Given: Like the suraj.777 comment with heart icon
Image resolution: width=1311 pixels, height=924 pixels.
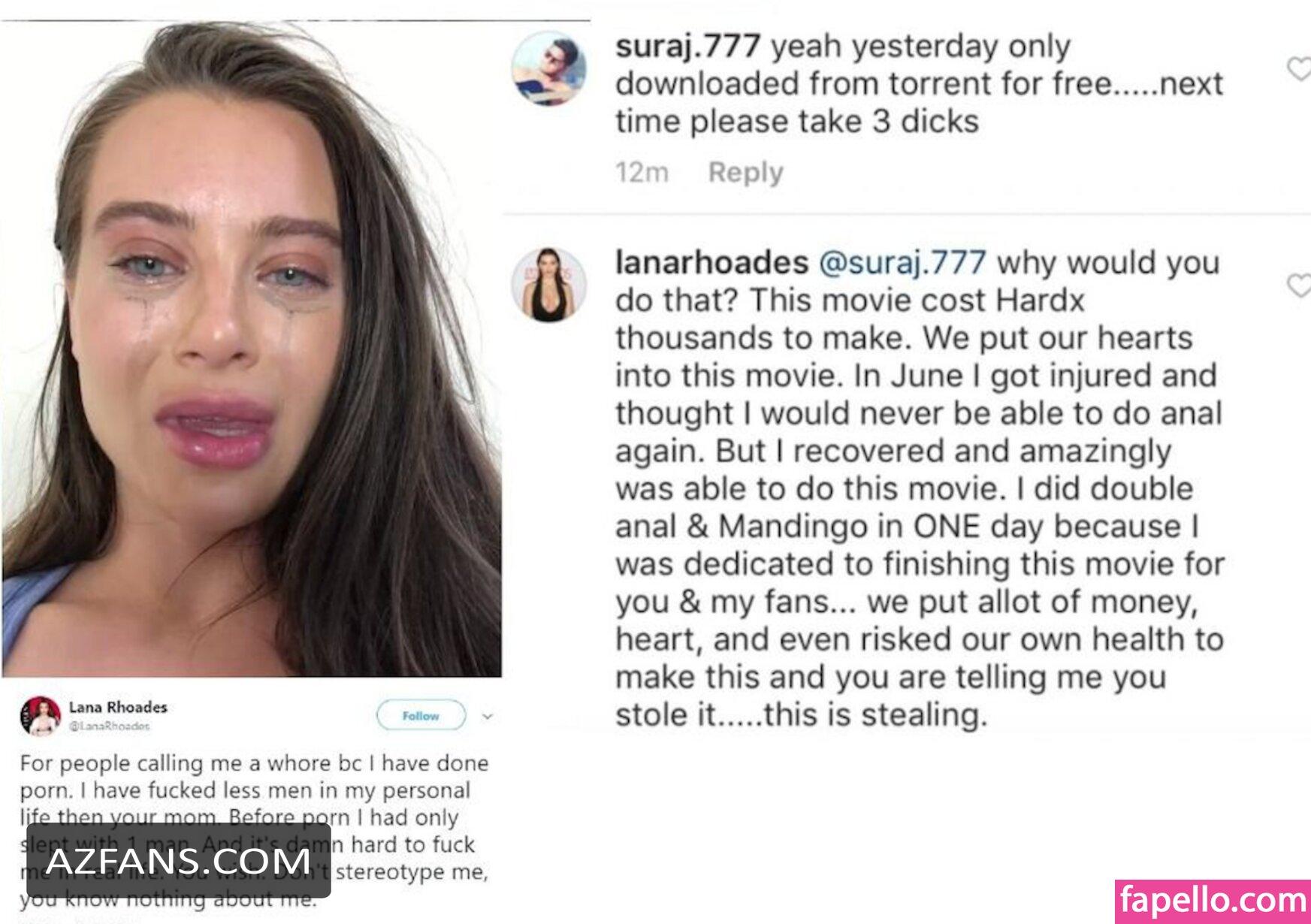Looking at the screenshot, I should pyautogui.click(x=1300, y=69).
